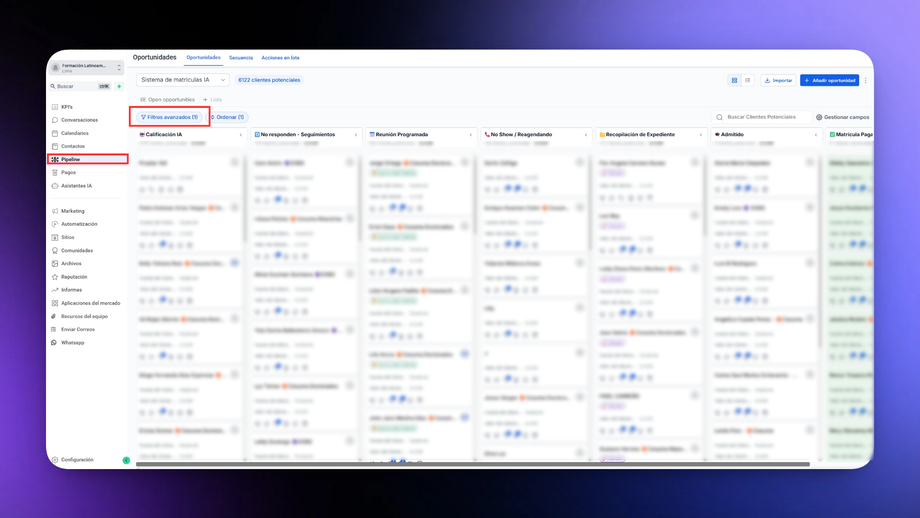Click Gestionar campos label
920x518 pixels.
(x=847, y=117)
